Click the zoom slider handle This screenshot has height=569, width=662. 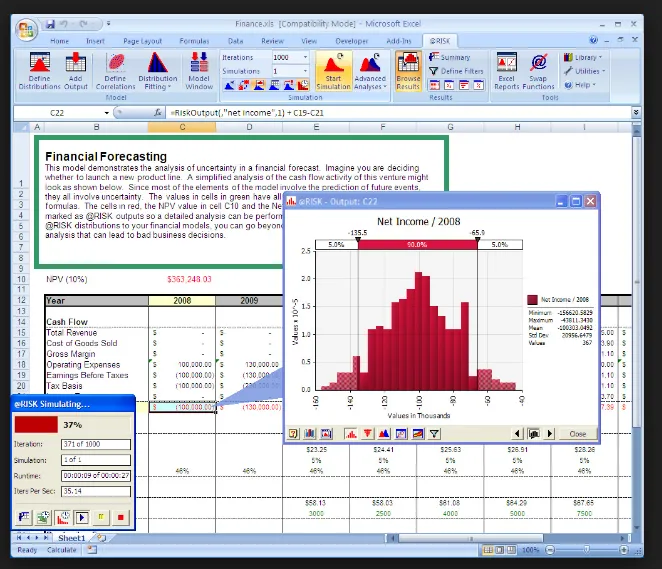586,550
